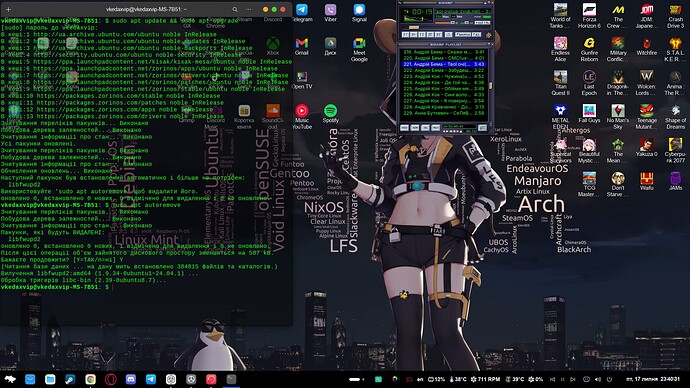Open the Forza Horizon 6 shortcut
This screenshot has width=690, height=388.
[x=589, y=16]
